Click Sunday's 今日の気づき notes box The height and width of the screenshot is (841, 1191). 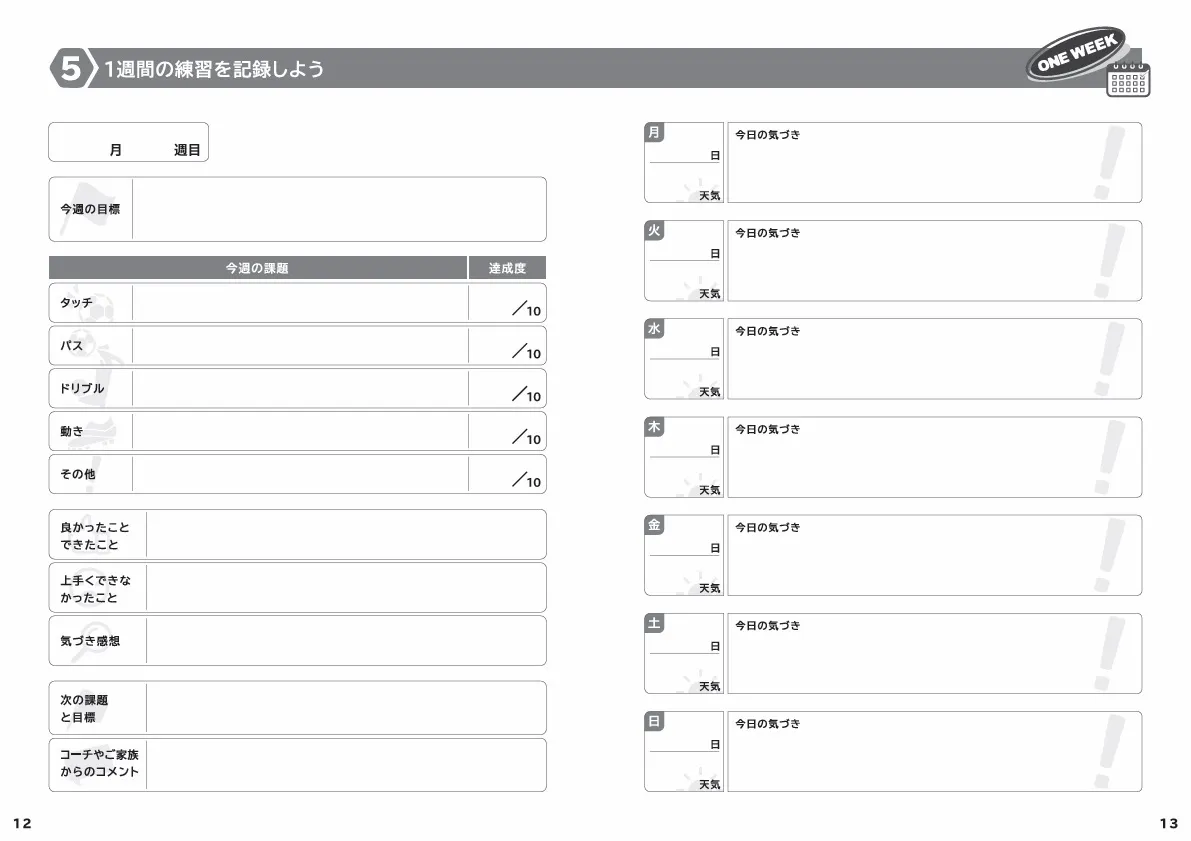click(x=934, y=752)
